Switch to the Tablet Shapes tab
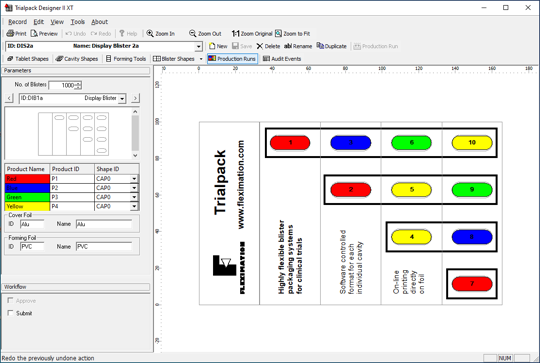Image resolution: width=540 pixels, height=363 pixels. click(28, 59)
